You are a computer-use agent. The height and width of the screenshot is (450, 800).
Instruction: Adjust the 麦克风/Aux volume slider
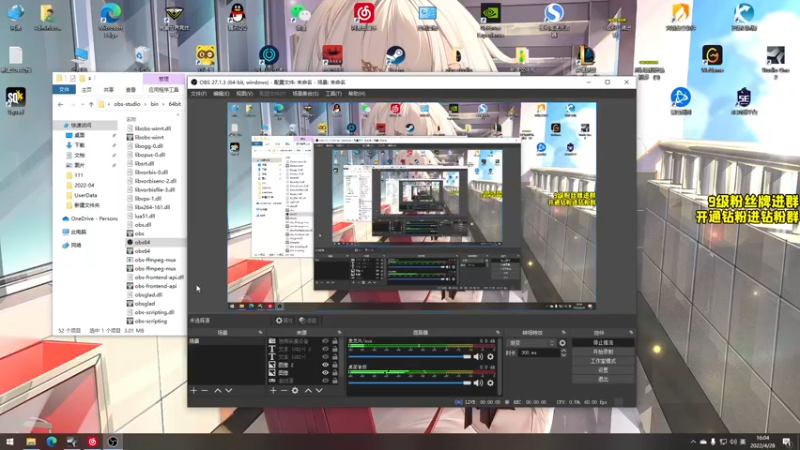[409, 357]
